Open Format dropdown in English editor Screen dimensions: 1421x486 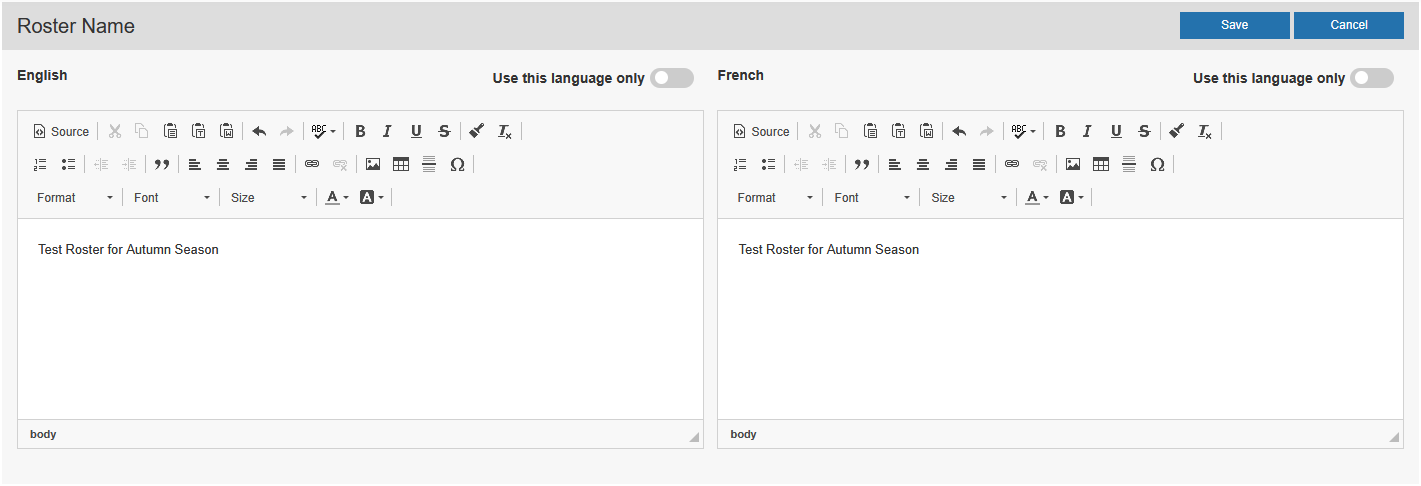75,198
